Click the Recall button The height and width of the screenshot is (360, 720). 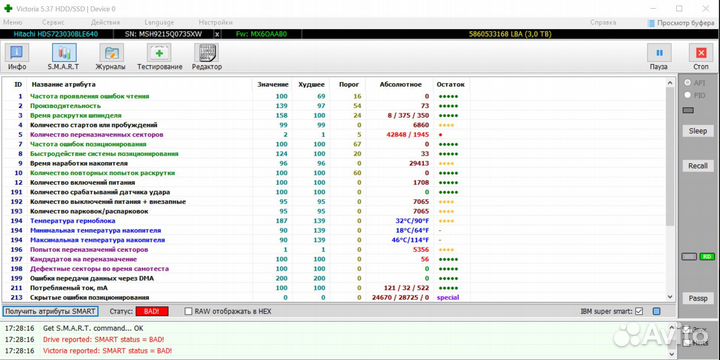(698, 166)
